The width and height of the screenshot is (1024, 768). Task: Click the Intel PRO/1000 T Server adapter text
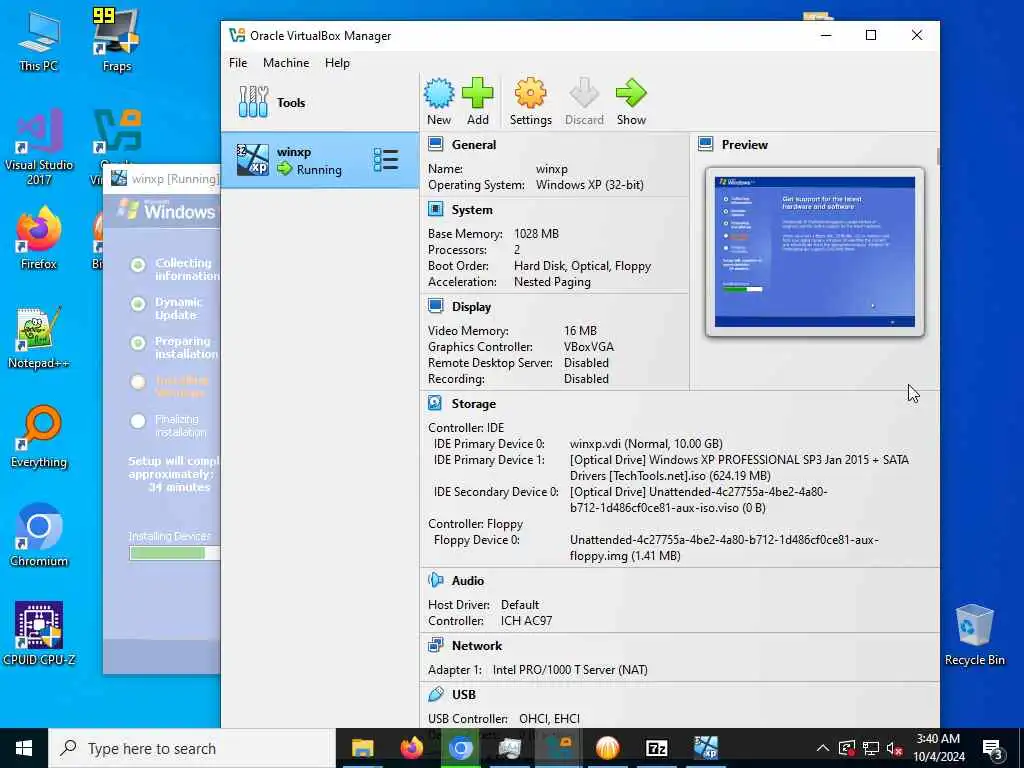tap(570, 670)
